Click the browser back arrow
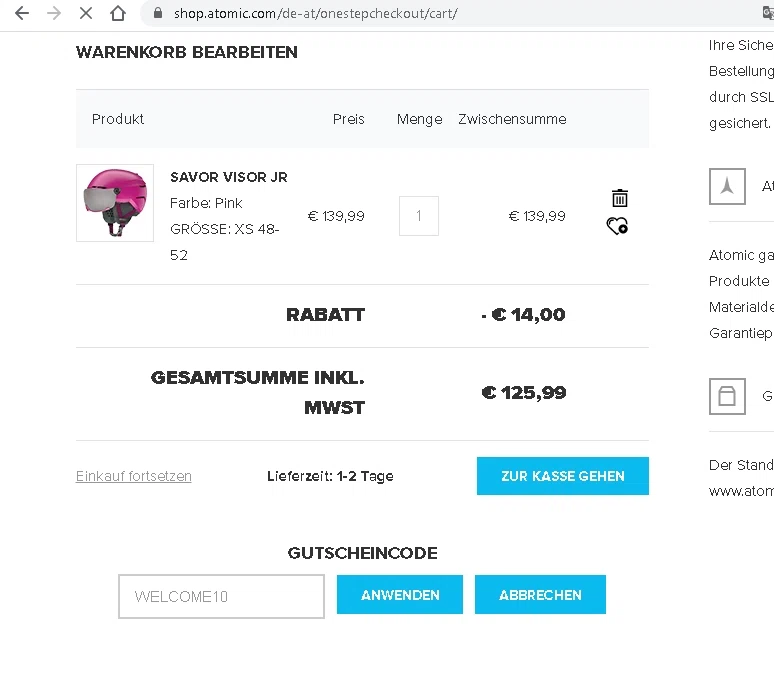The width and height of the screenshot is (774, 681). [22, 14]
